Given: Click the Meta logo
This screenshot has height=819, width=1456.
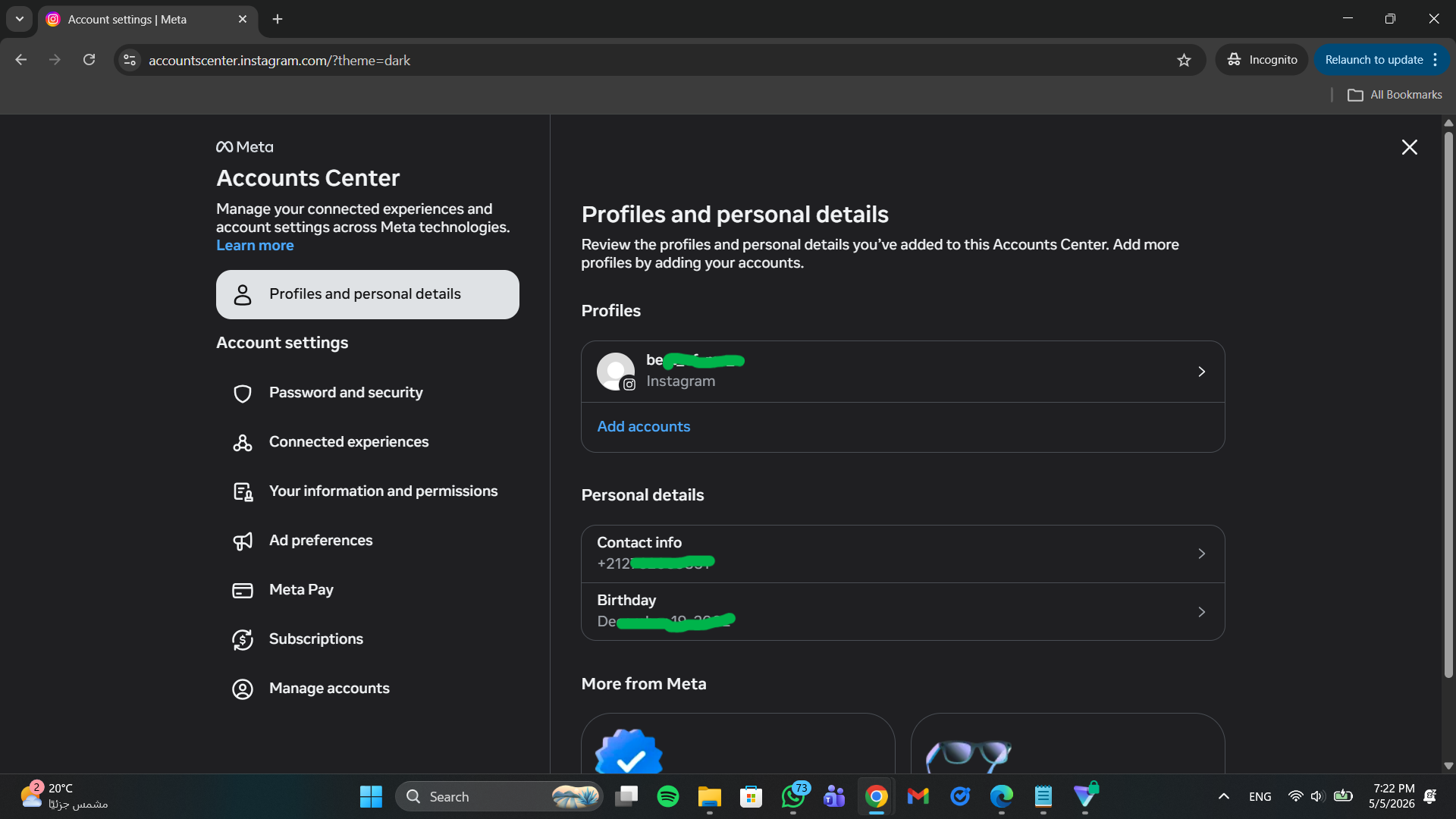Looking at the screenshot, I should 244,147.
